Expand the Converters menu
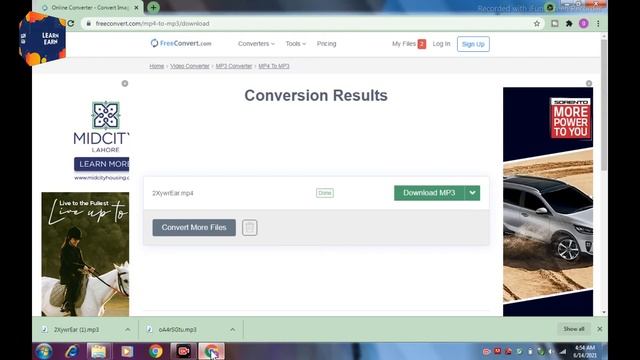Image resolution: width=640 pixels, height=360 pixels. (256, 44)
